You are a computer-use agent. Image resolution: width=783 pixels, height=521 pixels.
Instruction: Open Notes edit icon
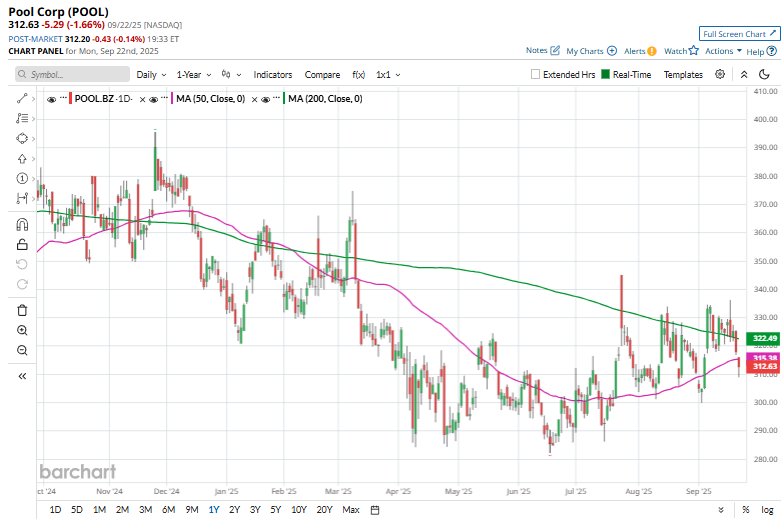point(555,50)
